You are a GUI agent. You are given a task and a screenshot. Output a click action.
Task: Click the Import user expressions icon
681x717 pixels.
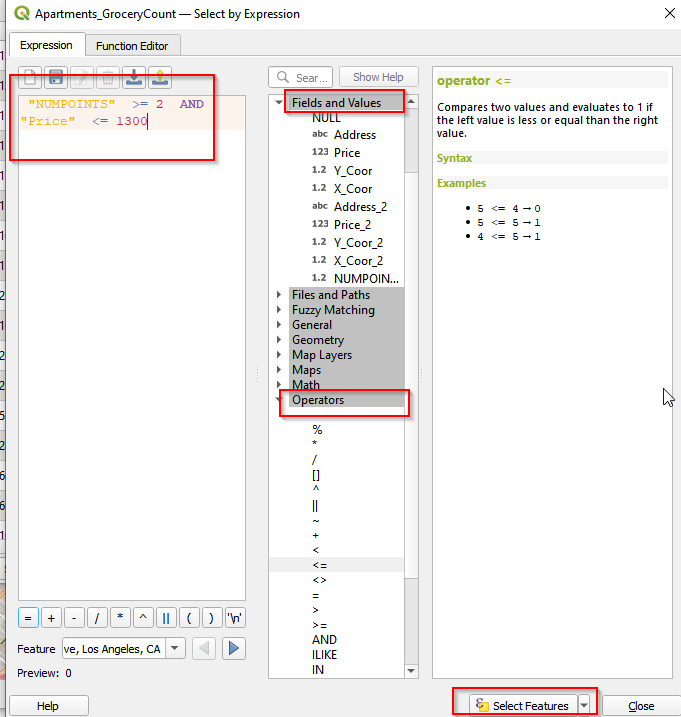[134, 77]
